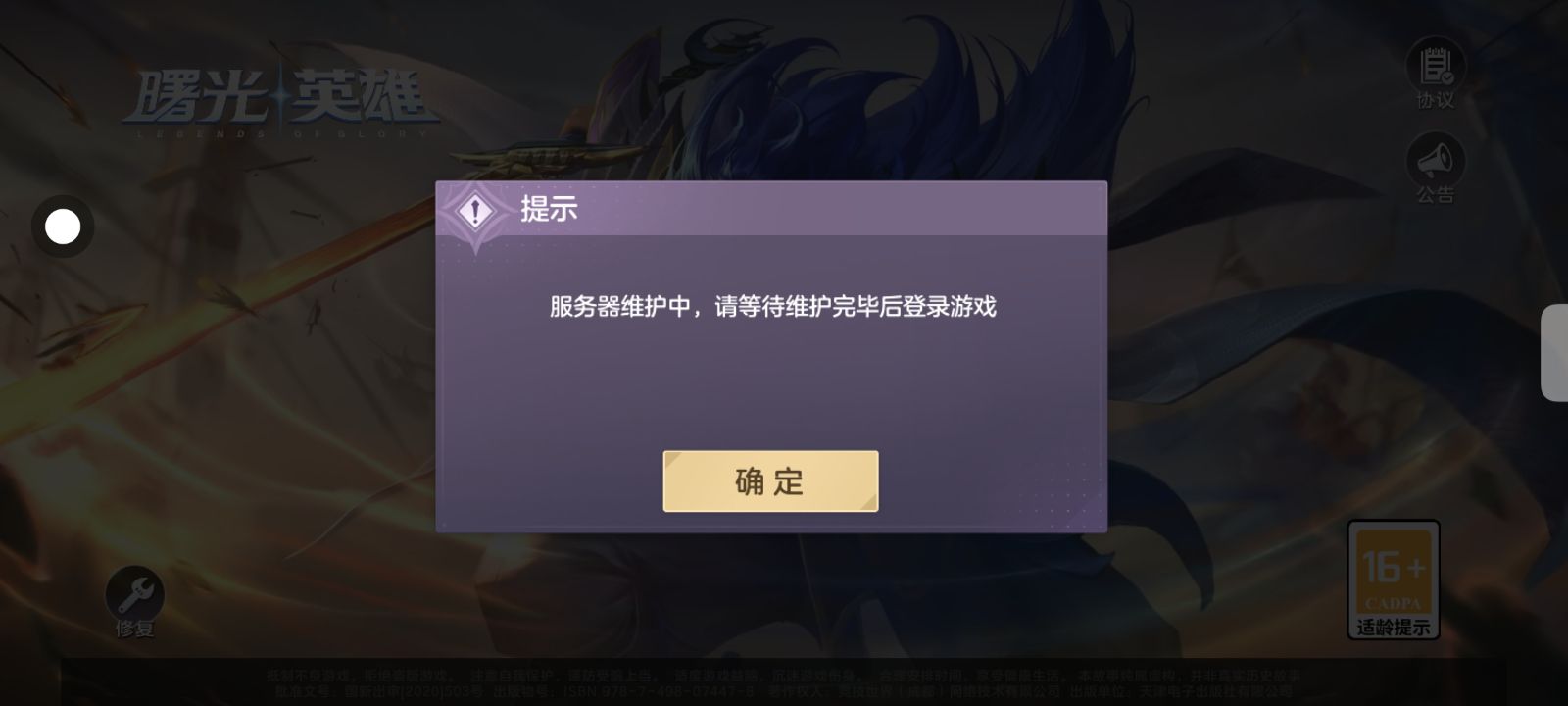Click the exclamation warning icon in dialog
The width and height of the screenshot is (1568, 706).
coord(475,212)
